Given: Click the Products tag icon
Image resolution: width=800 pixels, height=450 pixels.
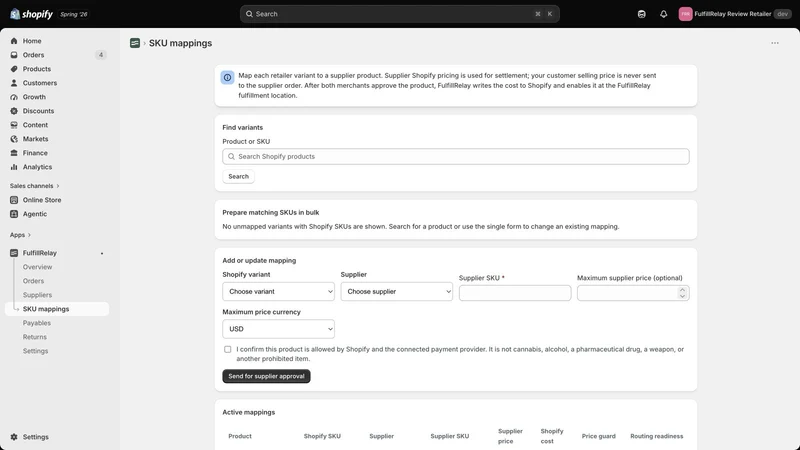Looking at the screenshot, I should 14,69.
